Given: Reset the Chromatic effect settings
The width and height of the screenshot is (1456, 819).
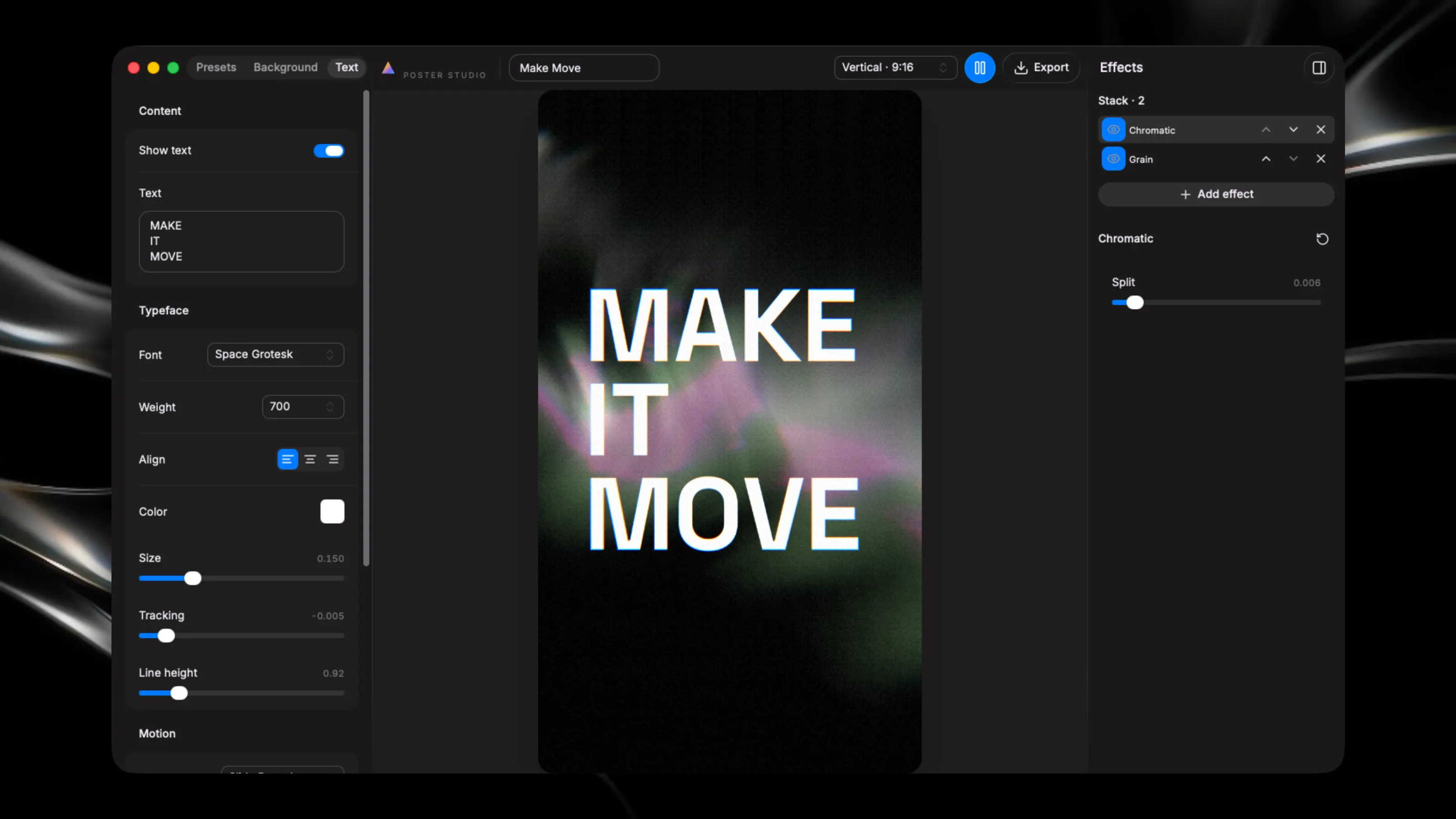Looking at the screenshot, I should 1322,239.
